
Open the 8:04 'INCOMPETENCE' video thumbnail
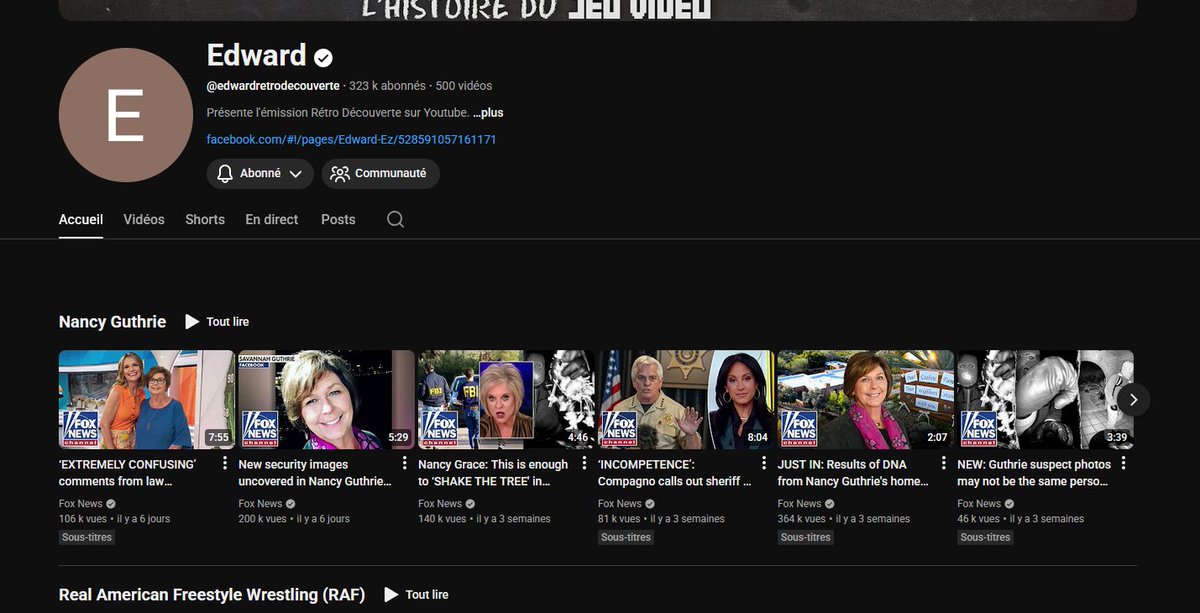(x=686, y=399)
